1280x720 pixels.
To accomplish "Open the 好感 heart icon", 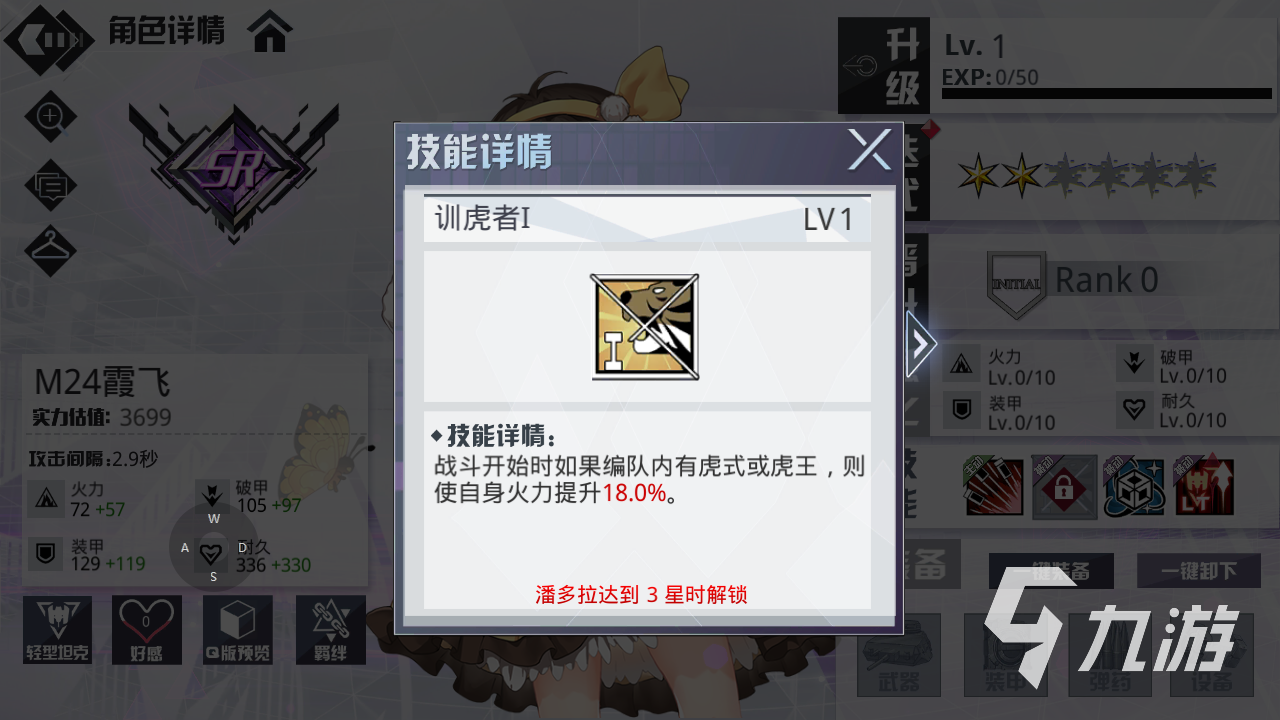I will click(147, 630).
